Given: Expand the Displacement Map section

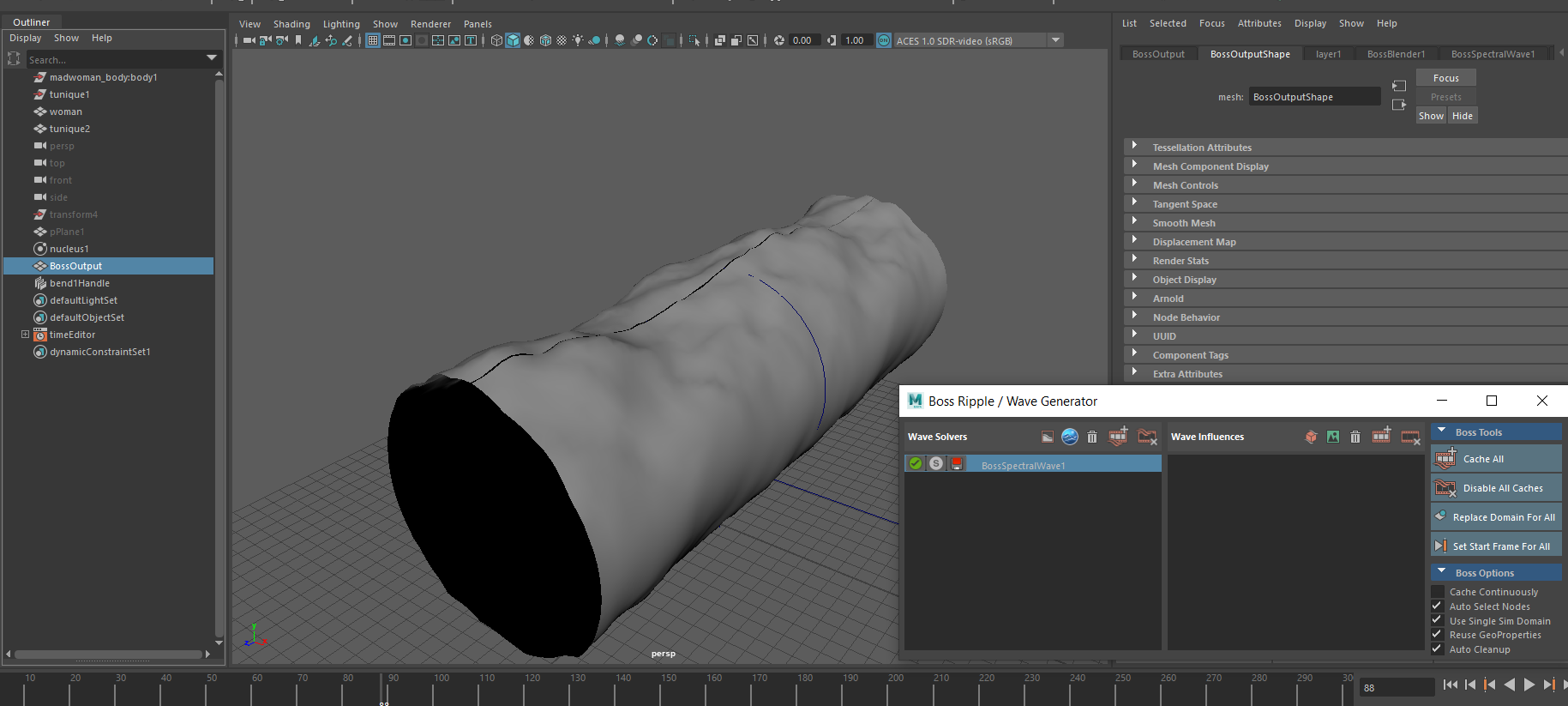Looking at the screenshot, I should [1134, 241].
